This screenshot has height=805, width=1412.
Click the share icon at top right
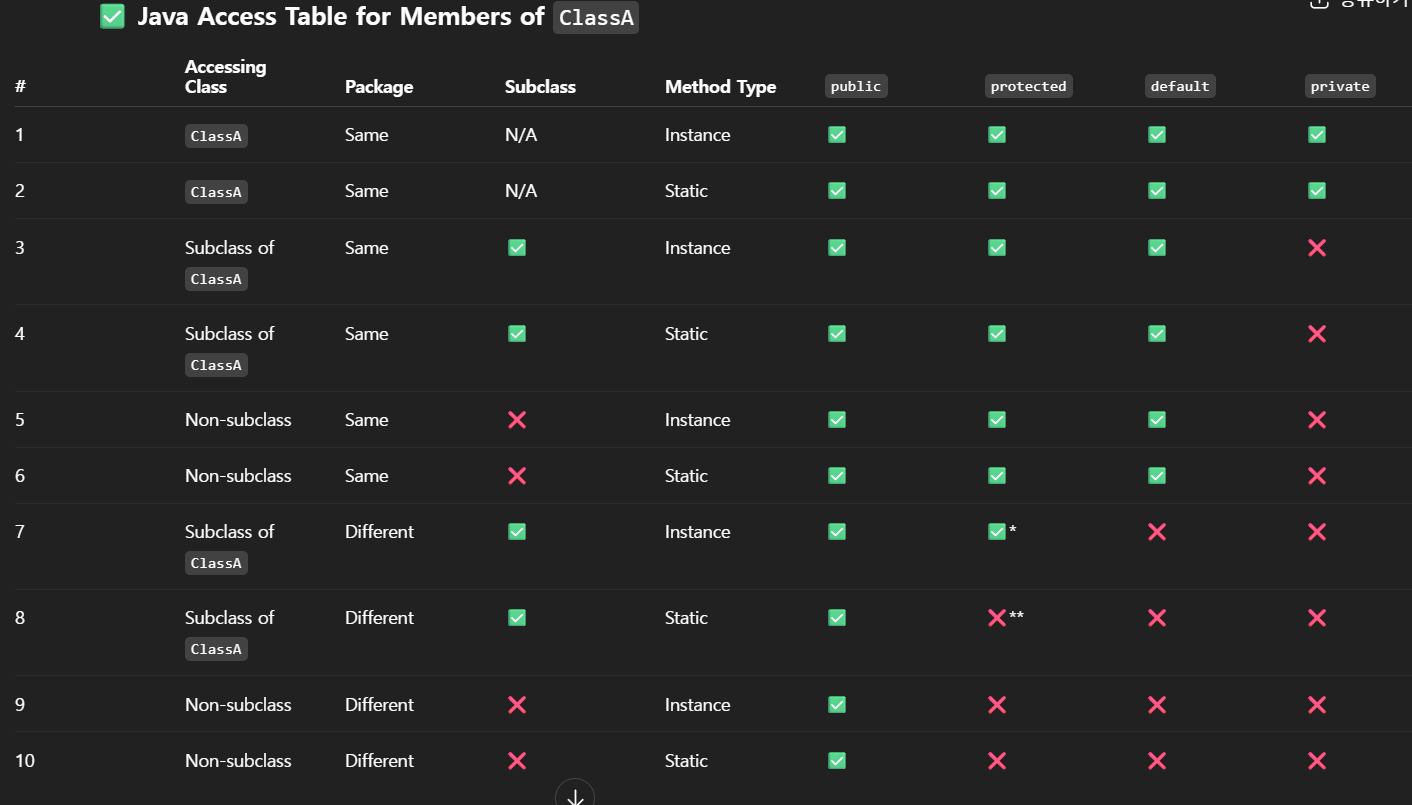[x=1319, y=4]
